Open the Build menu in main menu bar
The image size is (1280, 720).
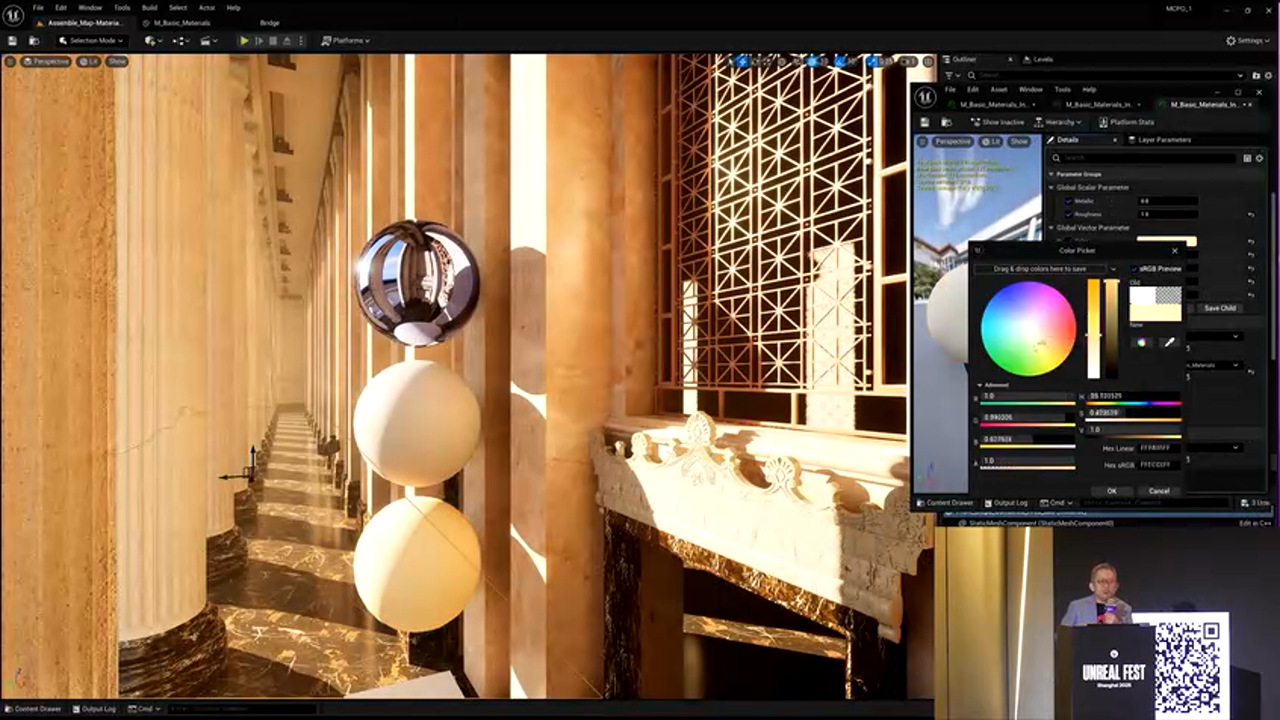click(149, 8)
